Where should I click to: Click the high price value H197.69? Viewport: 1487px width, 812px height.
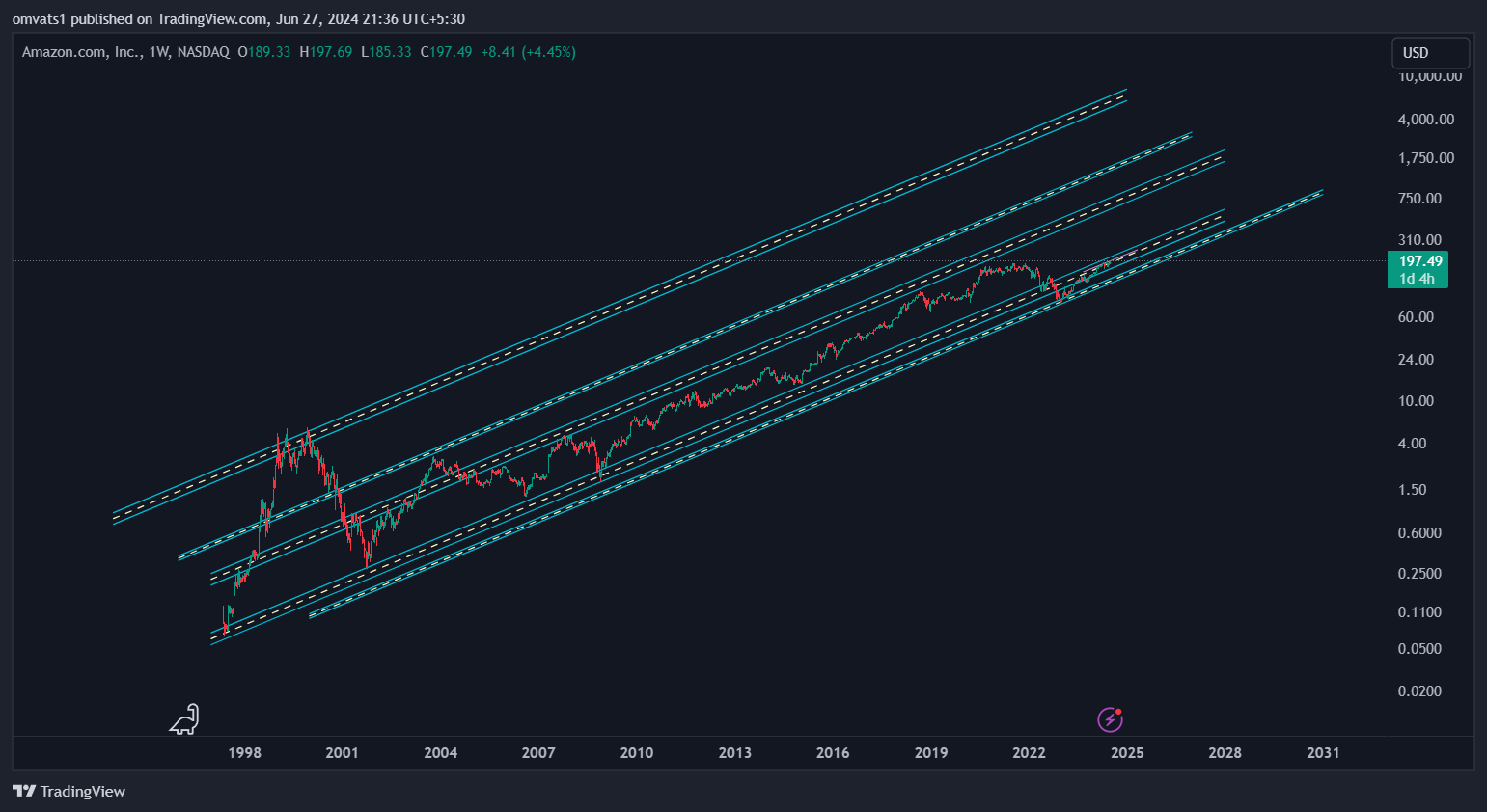326,52
